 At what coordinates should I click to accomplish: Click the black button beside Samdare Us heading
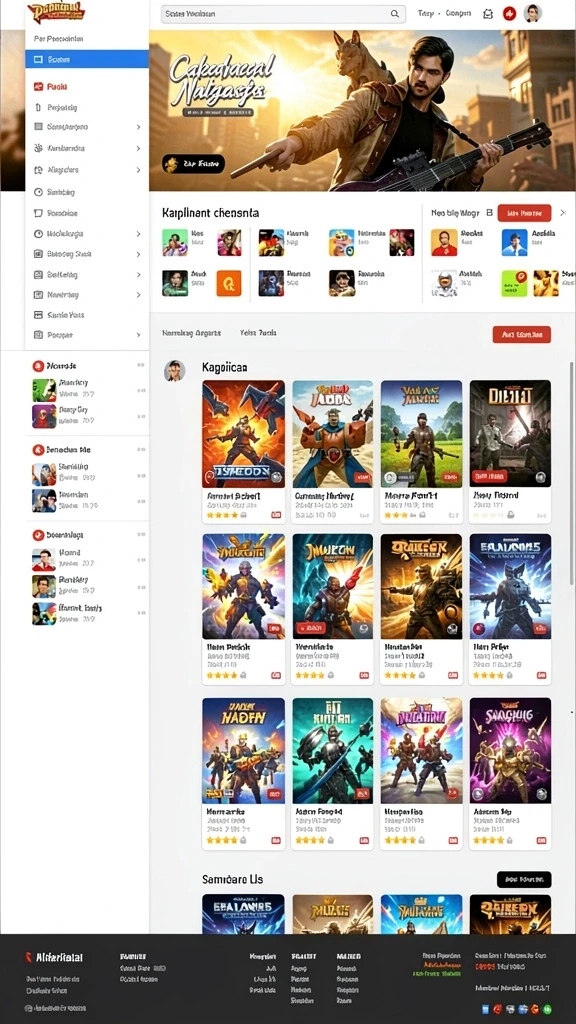coord(524,879)
